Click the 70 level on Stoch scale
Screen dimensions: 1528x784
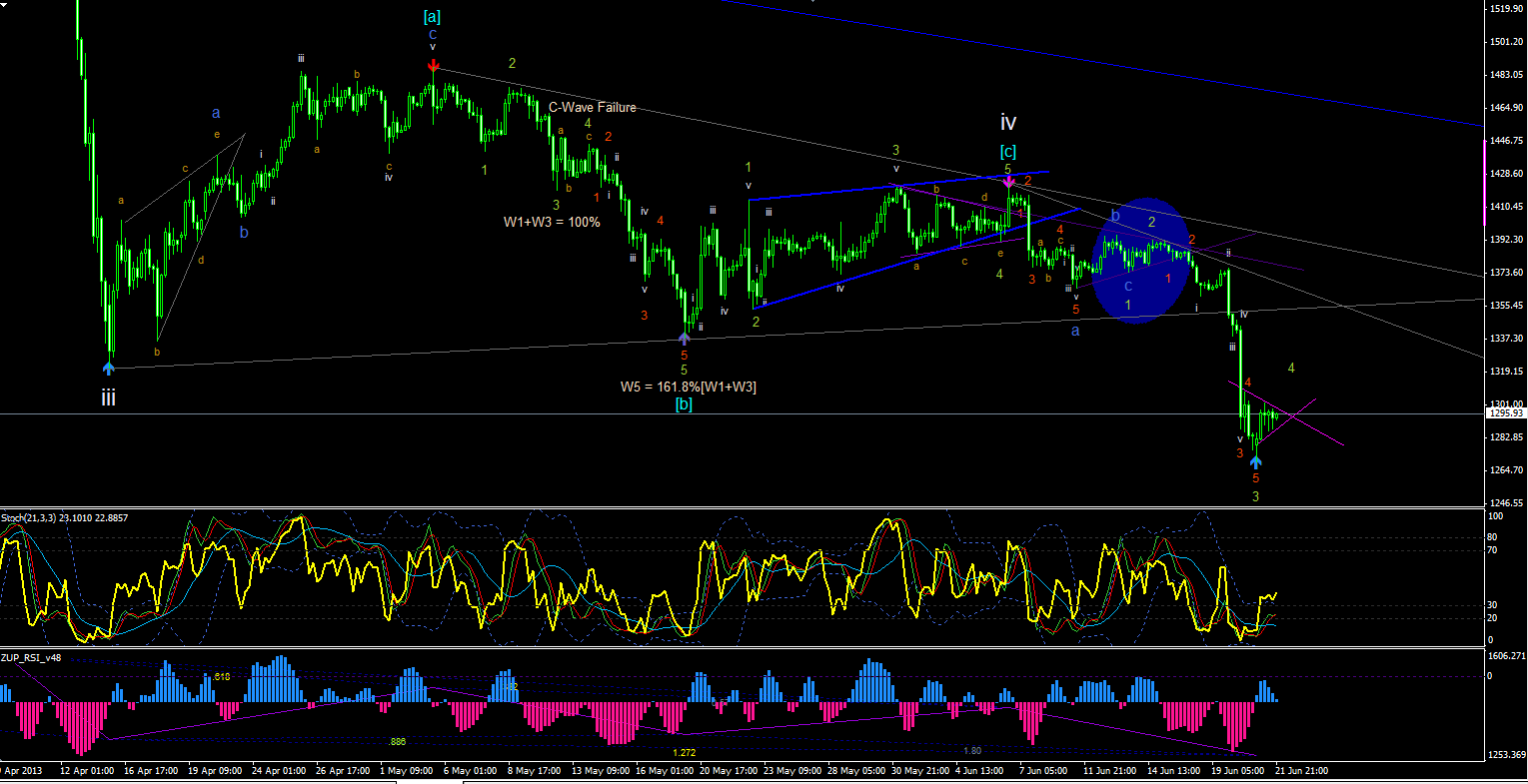(1493, 549)
